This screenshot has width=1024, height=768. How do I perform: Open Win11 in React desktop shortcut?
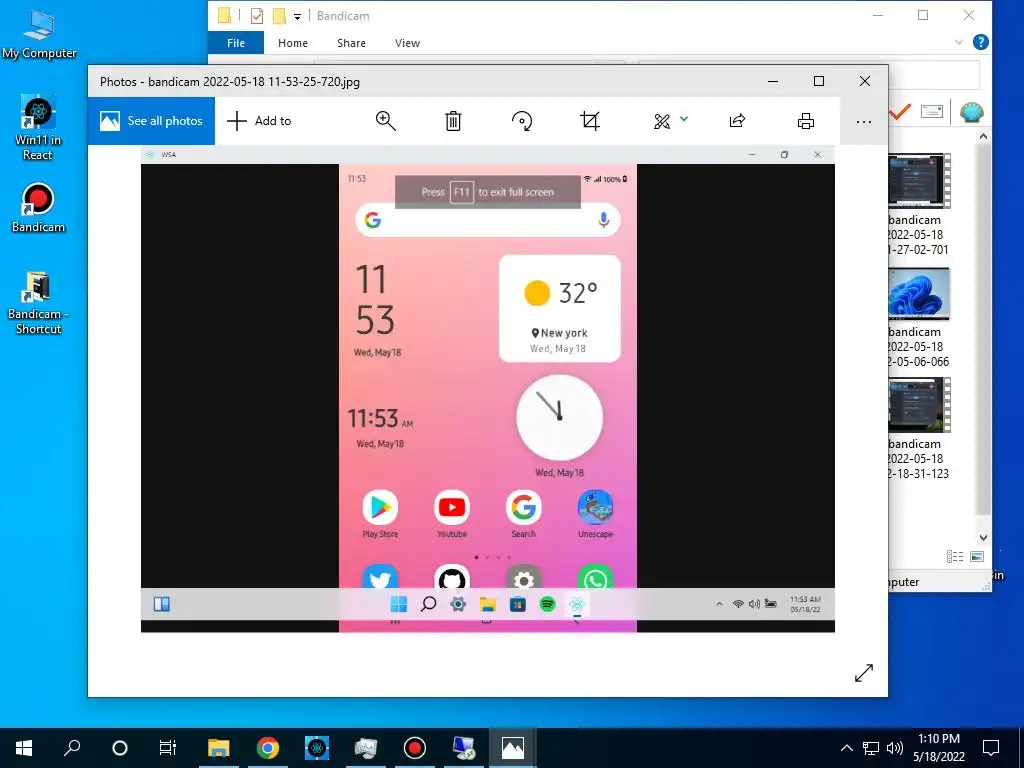point(38,127)
